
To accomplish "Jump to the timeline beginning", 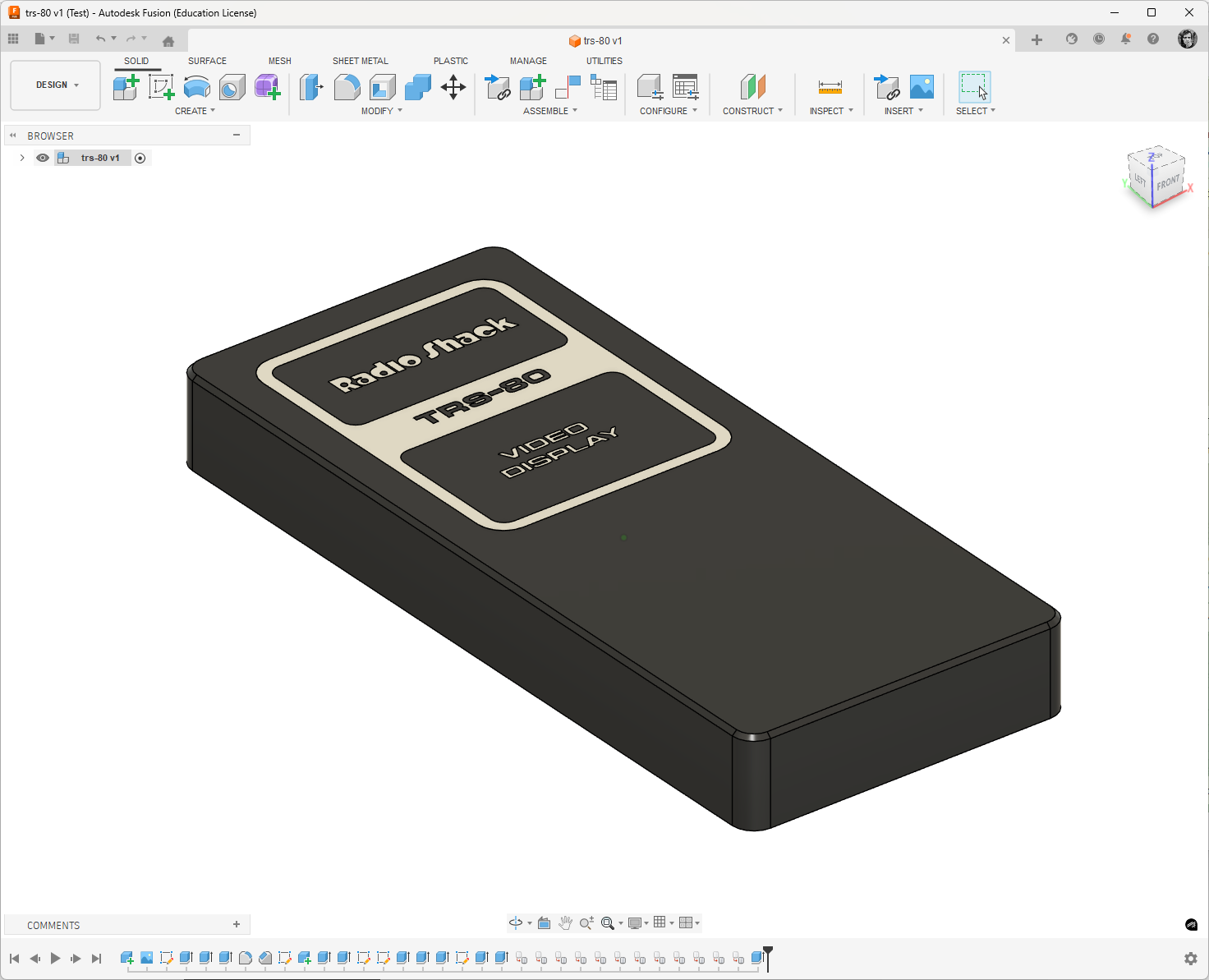I will (14, 958).
